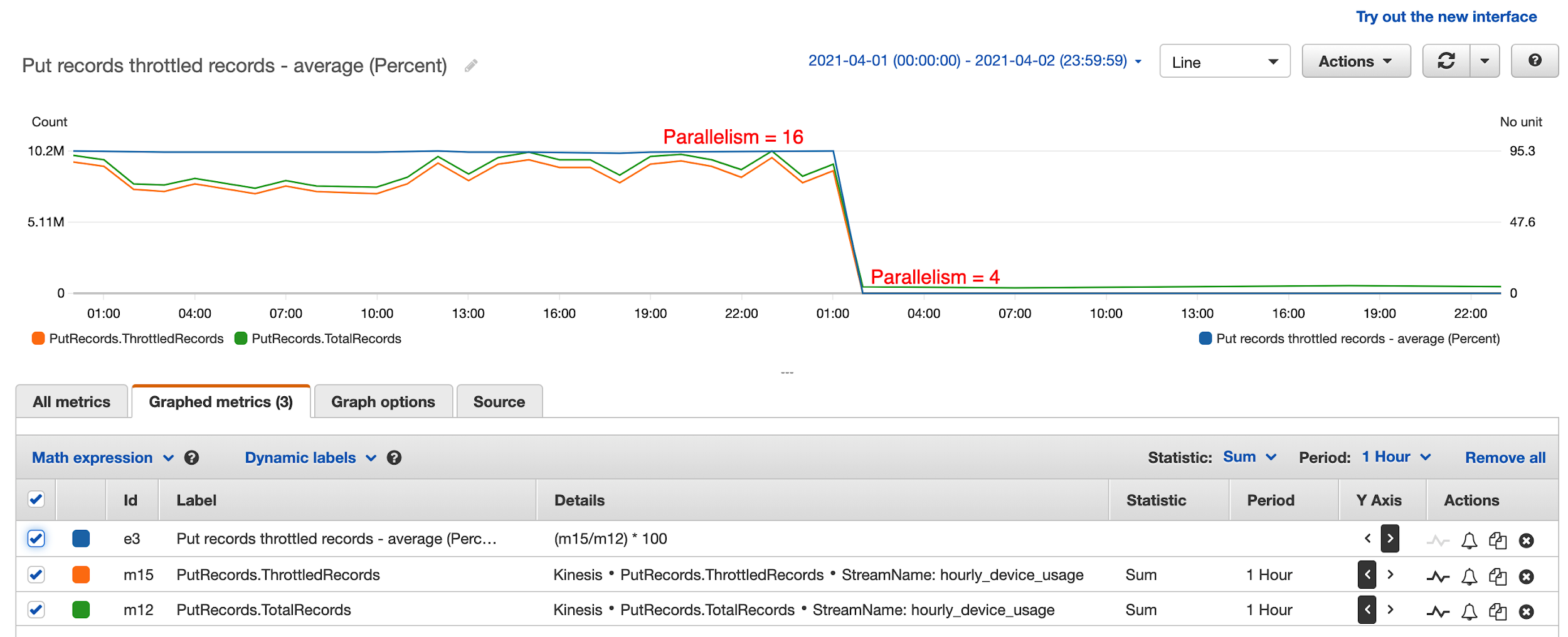Click the '1 Hour' period cell in m15 row
1568x637 pixels.
pyautogui.click(x=1269, y=574)
